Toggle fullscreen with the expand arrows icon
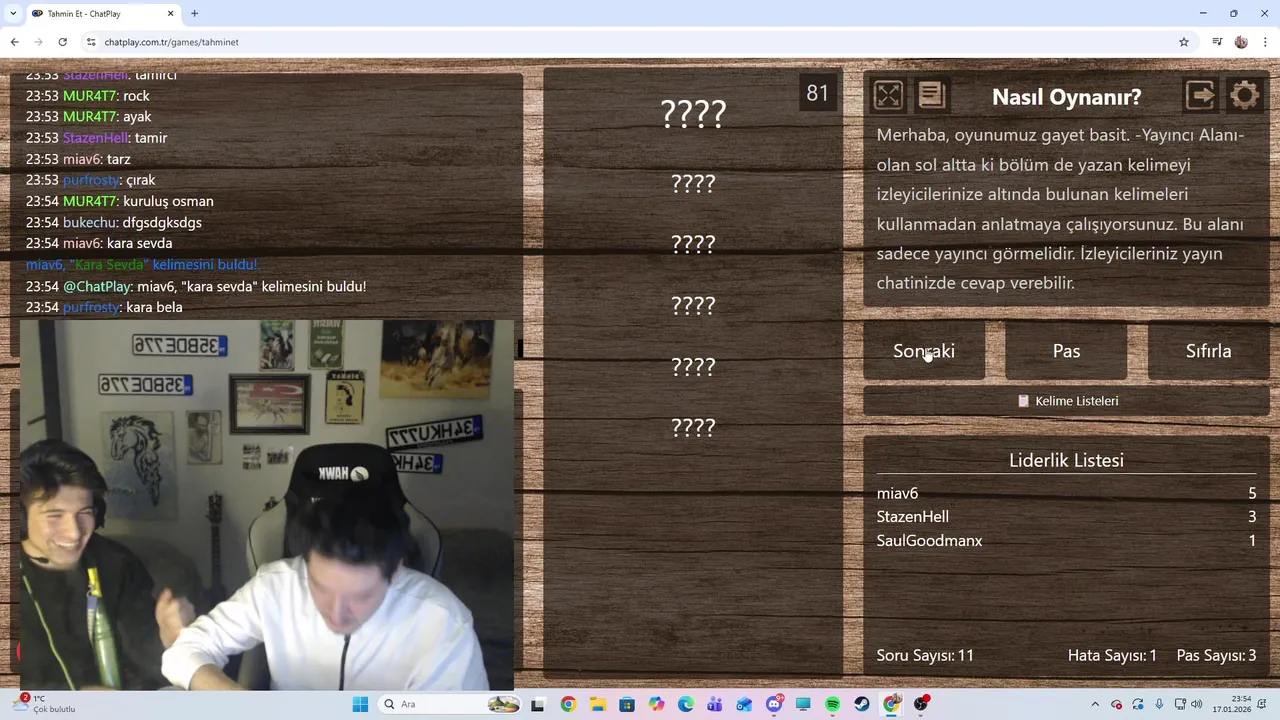Viewport: 1280px width, 720px height. pos(888,95)
